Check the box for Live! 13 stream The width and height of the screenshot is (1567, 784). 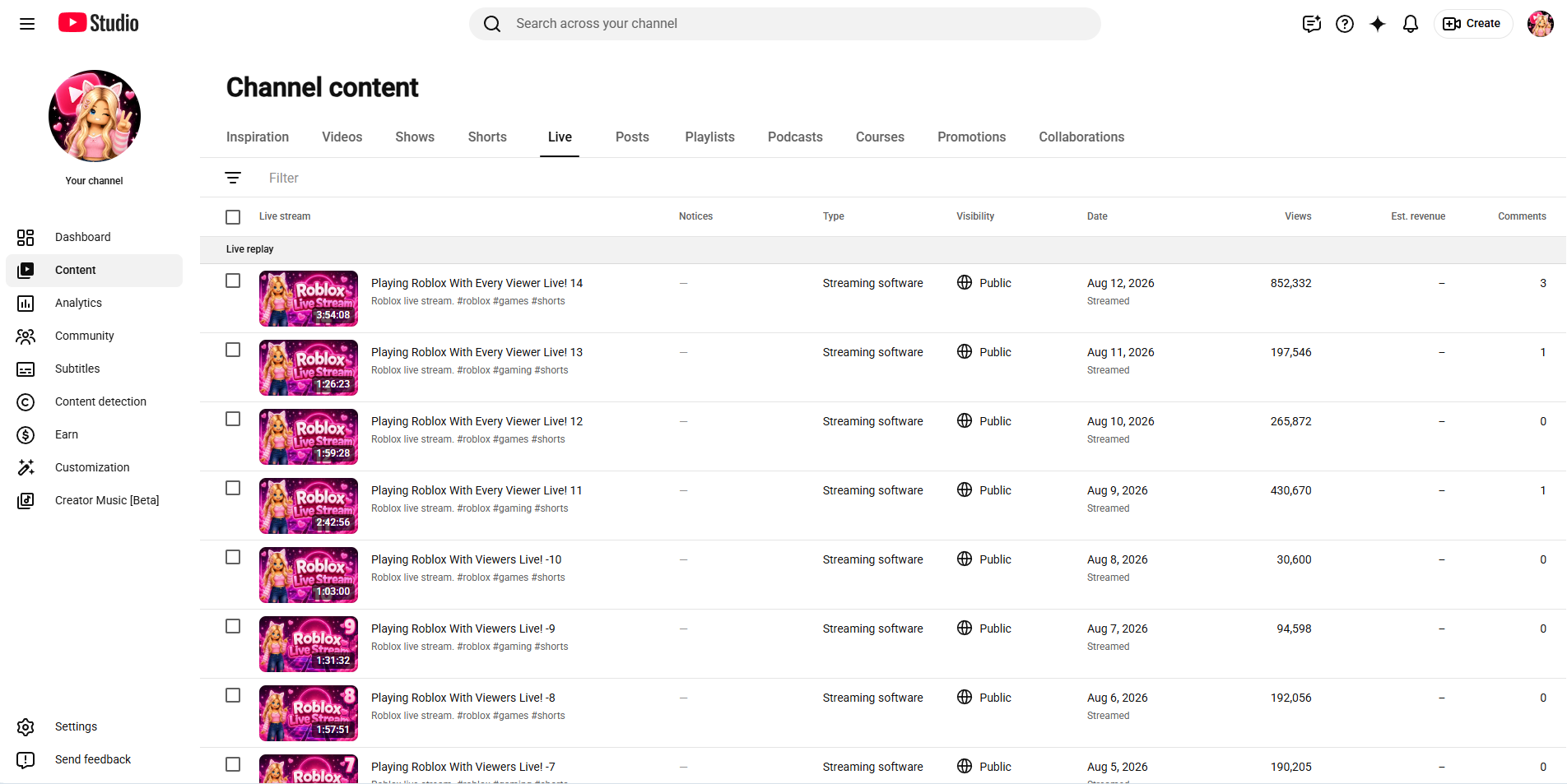point(233,350)
